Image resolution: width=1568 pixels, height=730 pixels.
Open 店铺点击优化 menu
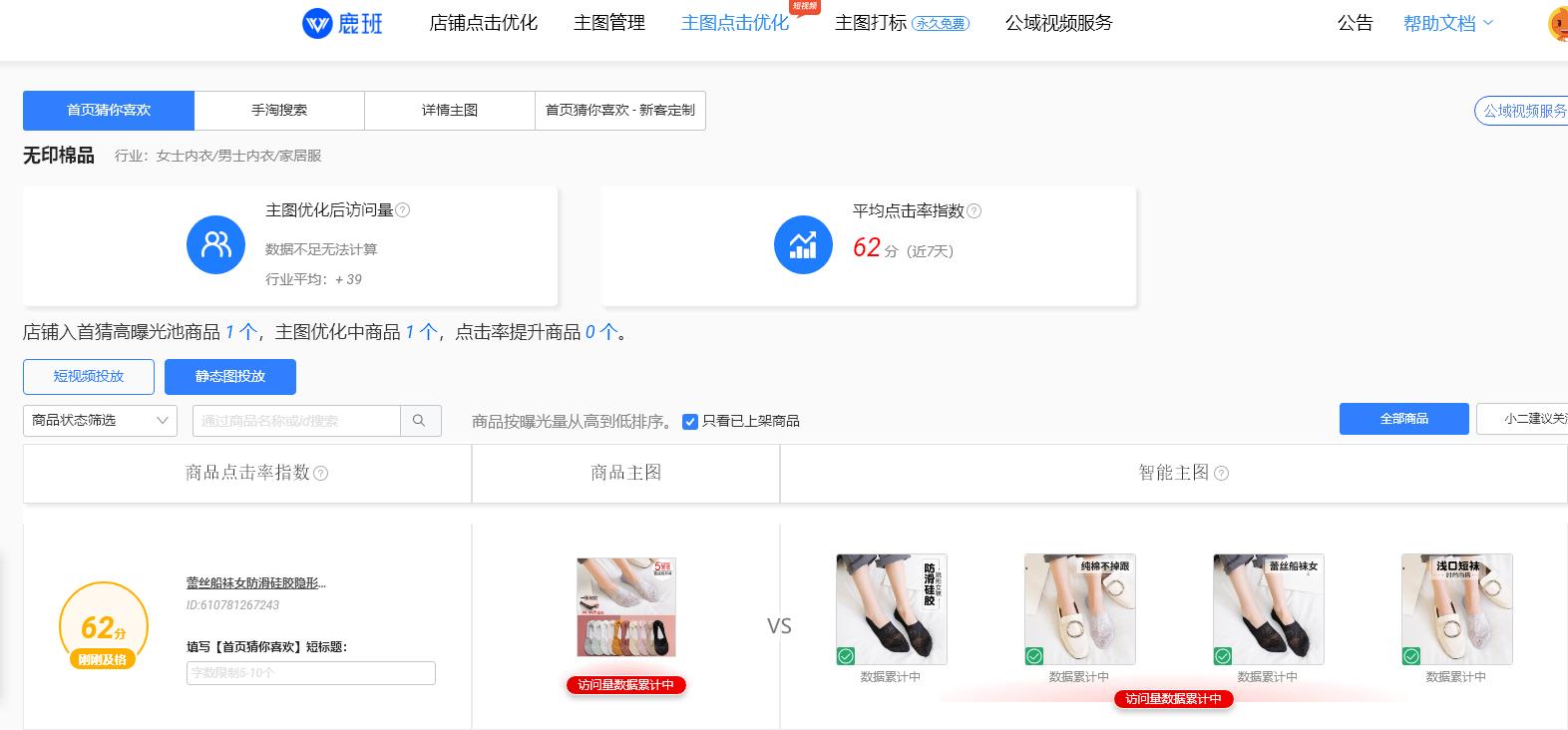484,23
